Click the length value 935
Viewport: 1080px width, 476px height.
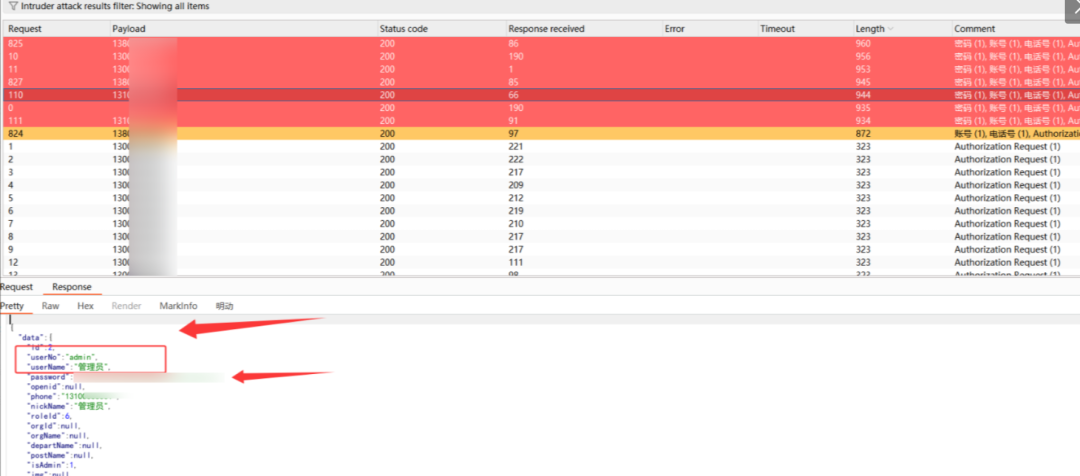click(x=863, y=108)
